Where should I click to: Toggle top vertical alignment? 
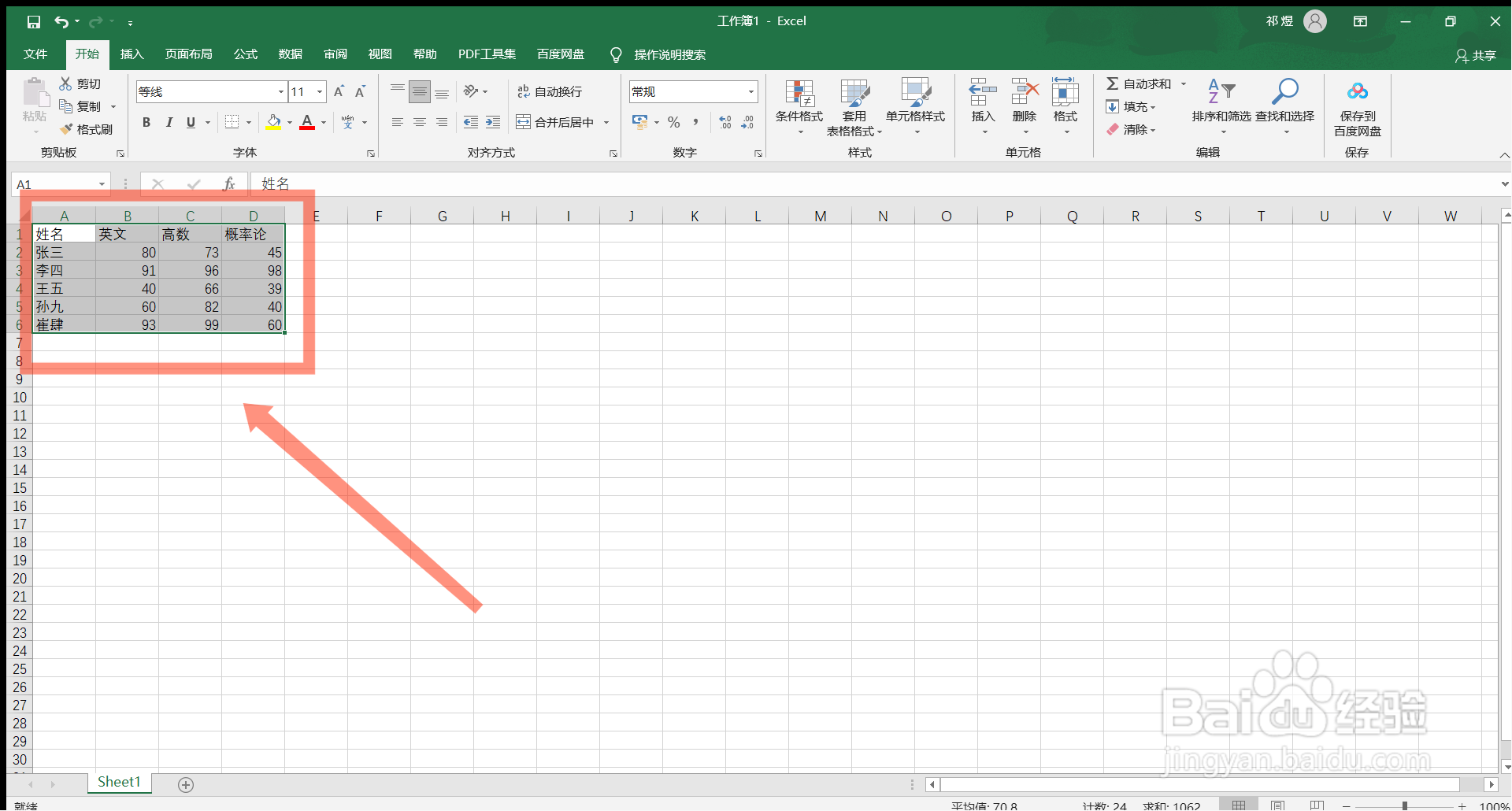click(x=398, y=91)
